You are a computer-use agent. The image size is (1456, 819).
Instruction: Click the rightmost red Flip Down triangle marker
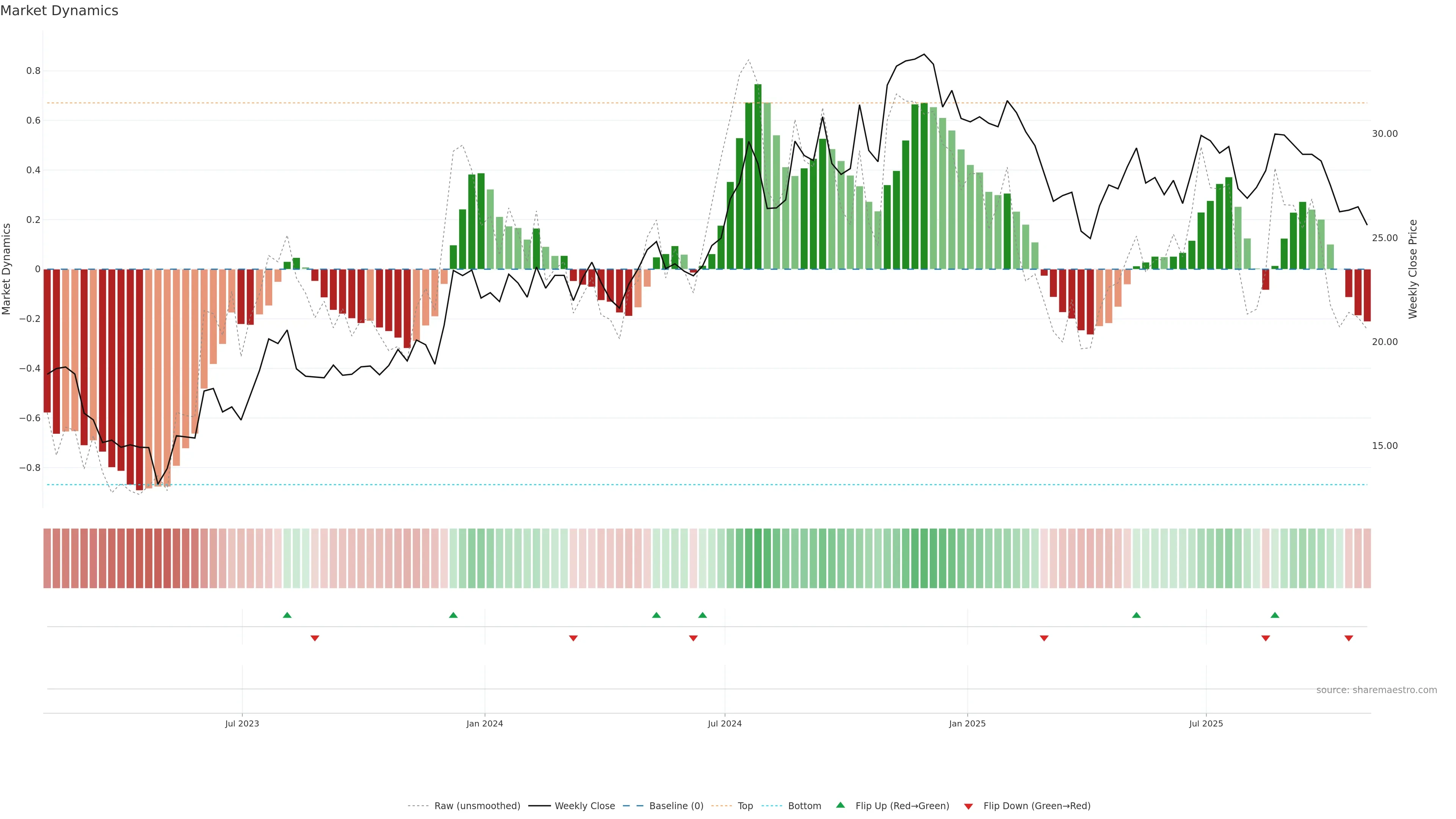click(x=1349, y=638)
